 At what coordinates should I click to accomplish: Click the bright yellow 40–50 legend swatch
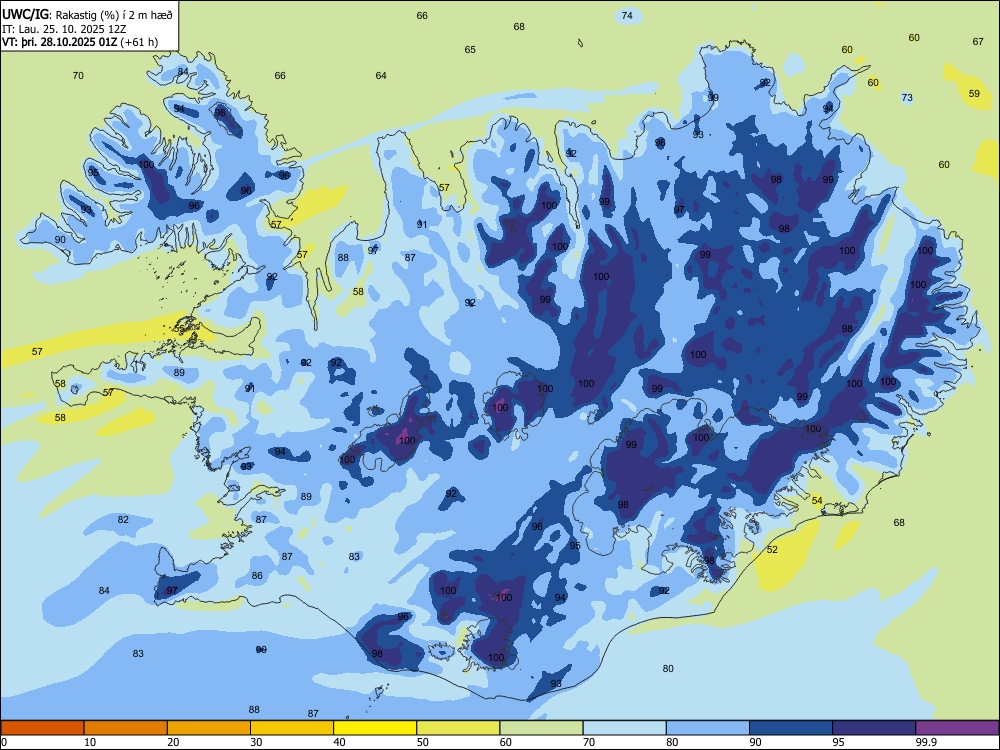pos(375,728)
